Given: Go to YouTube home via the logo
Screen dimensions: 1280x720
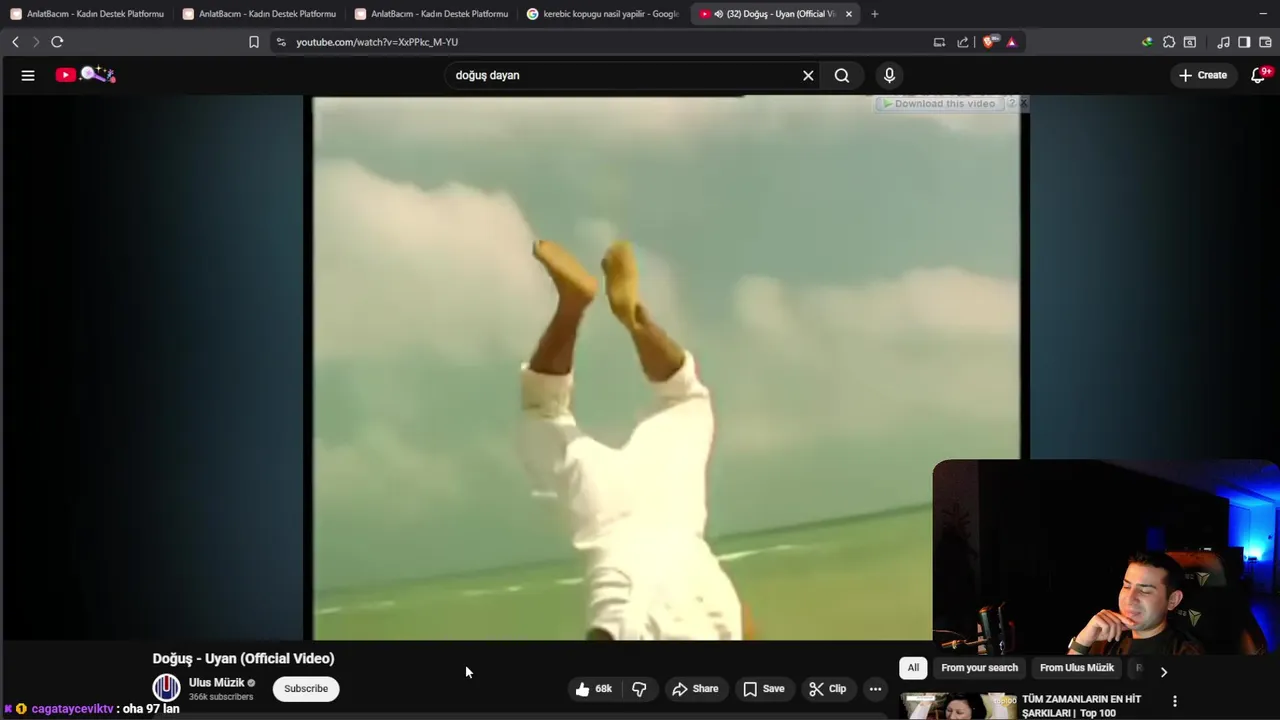Looking at the screenshot, I should coord(86,75).
